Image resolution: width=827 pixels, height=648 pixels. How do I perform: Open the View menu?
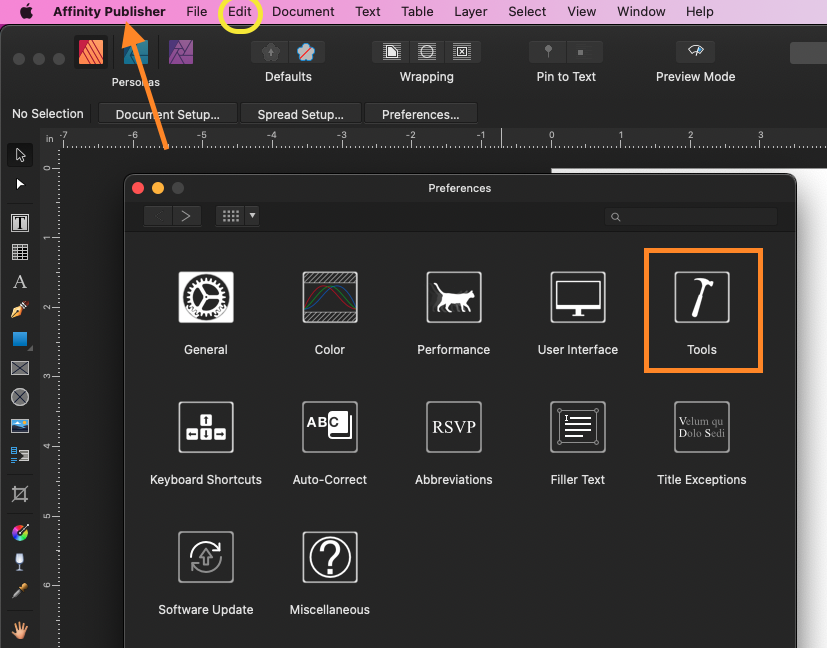[582, 12]
